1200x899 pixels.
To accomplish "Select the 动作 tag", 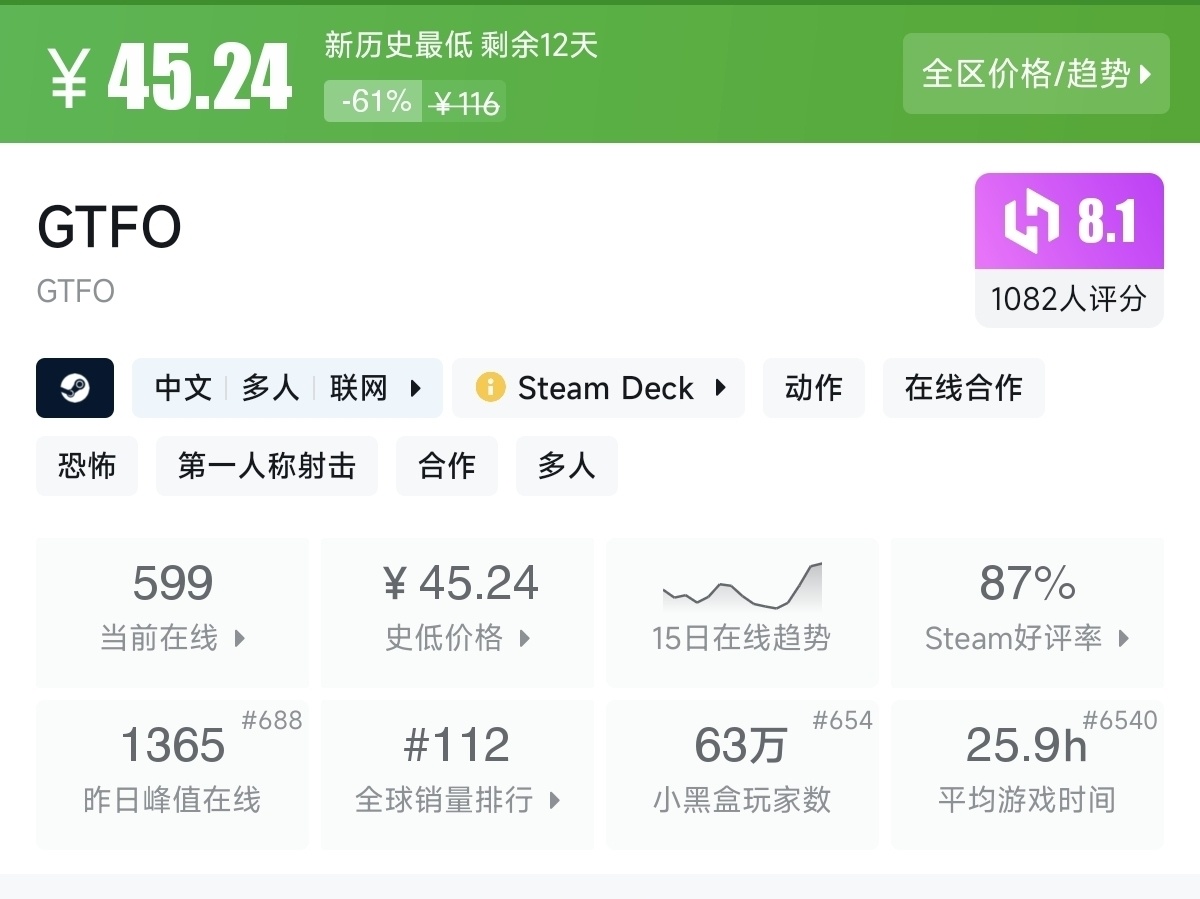I will pos(813,388).
